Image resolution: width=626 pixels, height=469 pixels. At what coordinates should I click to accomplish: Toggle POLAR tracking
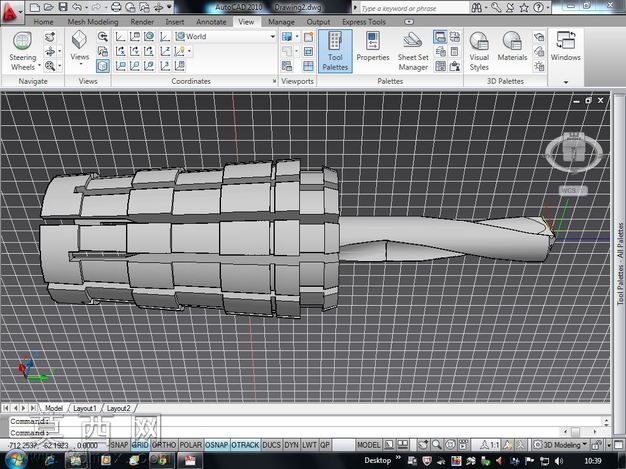point(190,445)
